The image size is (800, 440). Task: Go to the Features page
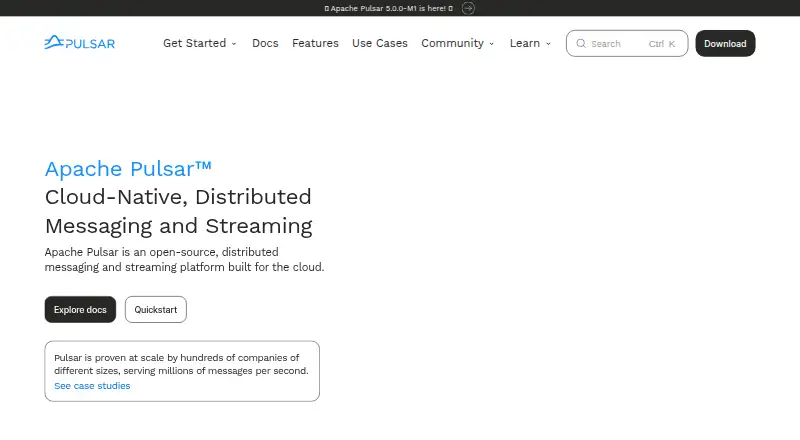(x=315, y=43)
